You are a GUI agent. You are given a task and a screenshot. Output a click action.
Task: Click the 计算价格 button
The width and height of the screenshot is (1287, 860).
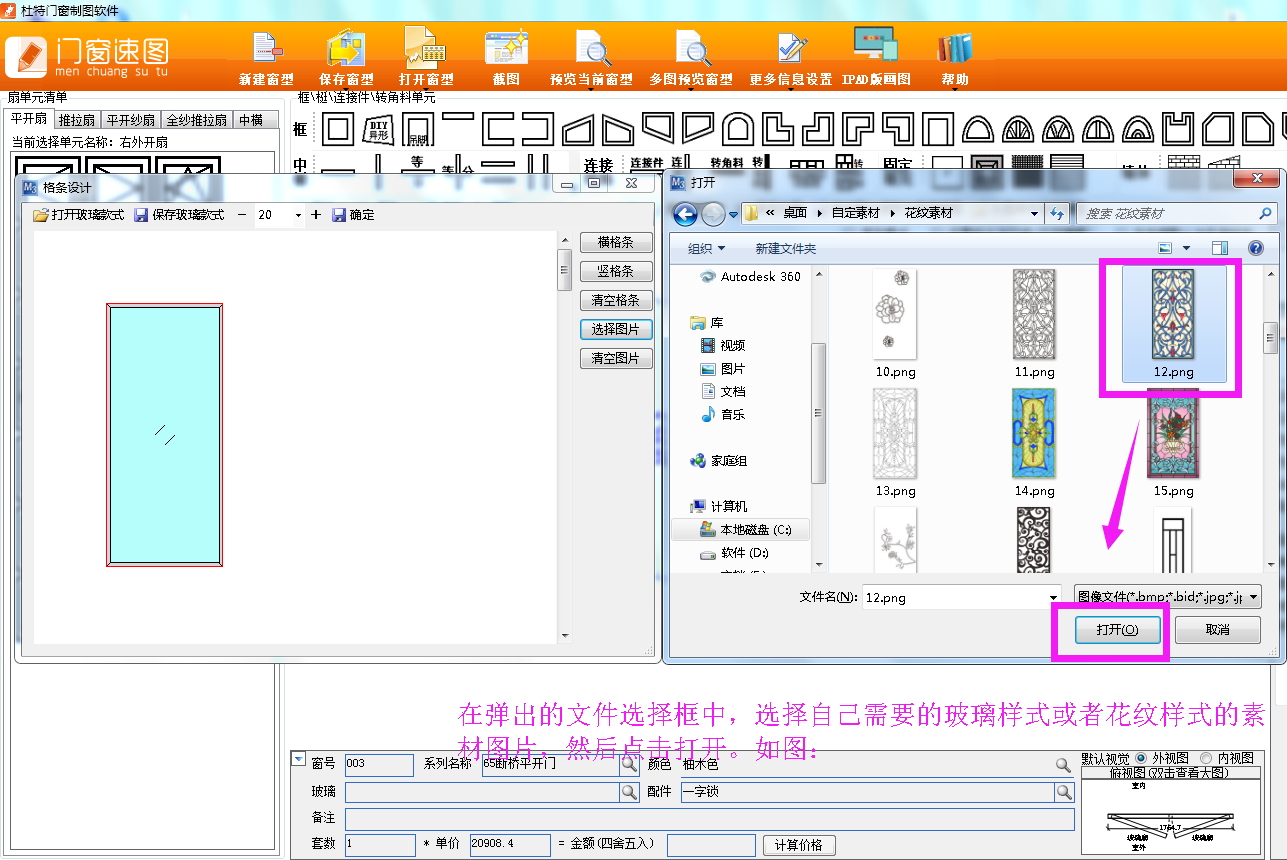[x=798, y=845]
